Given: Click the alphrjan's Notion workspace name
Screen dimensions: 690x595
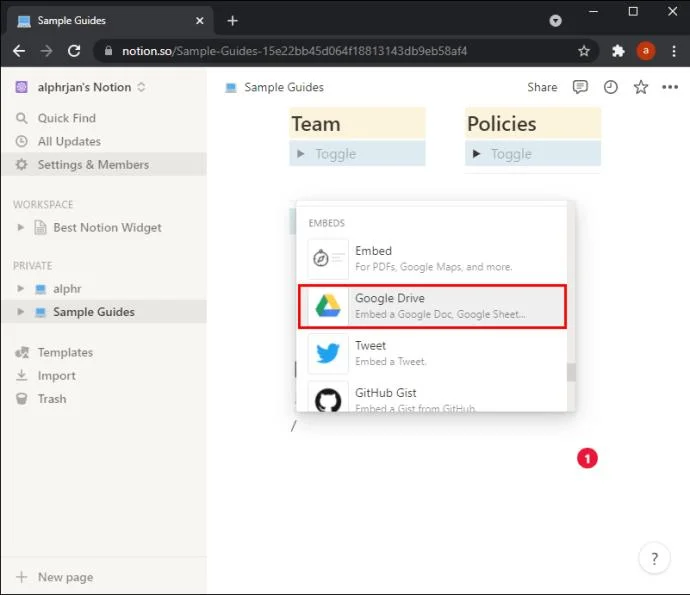Looking at the screenshot, I should (x=84, y=87).
